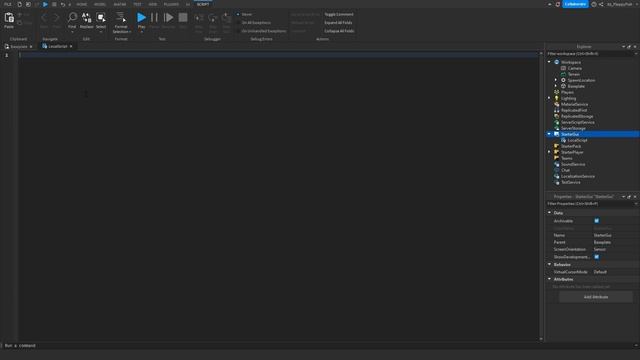This screenshot has width=640, height=360.
Task: Click the new file icon in title bar
Action: 19,4
